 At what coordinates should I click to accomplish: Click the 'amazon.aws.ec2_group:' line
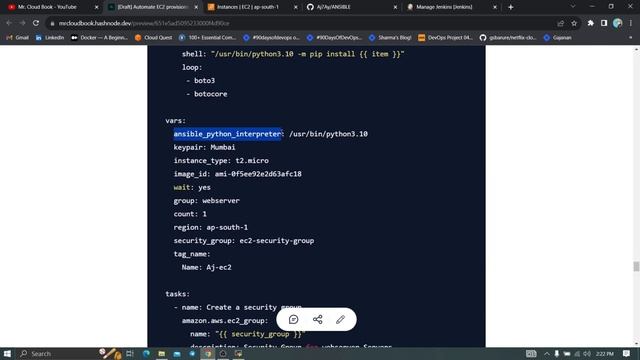[225, 321]
